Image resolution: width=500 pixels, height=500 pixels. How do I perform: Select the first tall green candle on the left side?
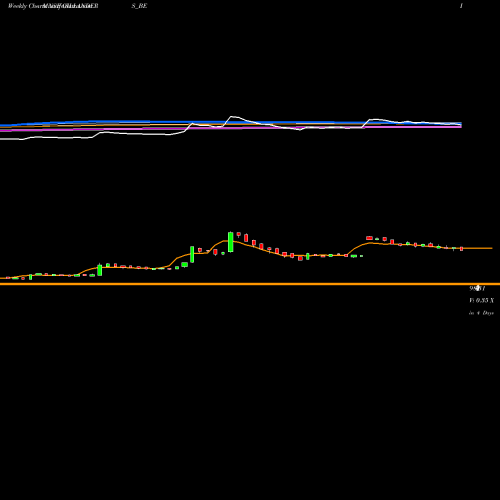(100, 270)
